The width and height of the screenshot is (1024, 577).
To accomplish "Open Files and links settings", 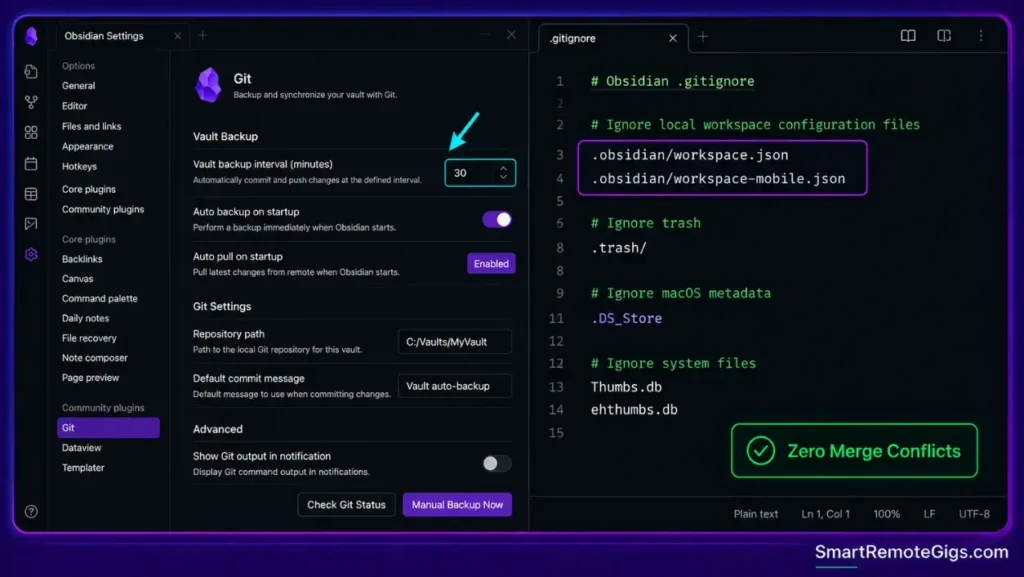I will pyautogui.click(x=91, y=126).
